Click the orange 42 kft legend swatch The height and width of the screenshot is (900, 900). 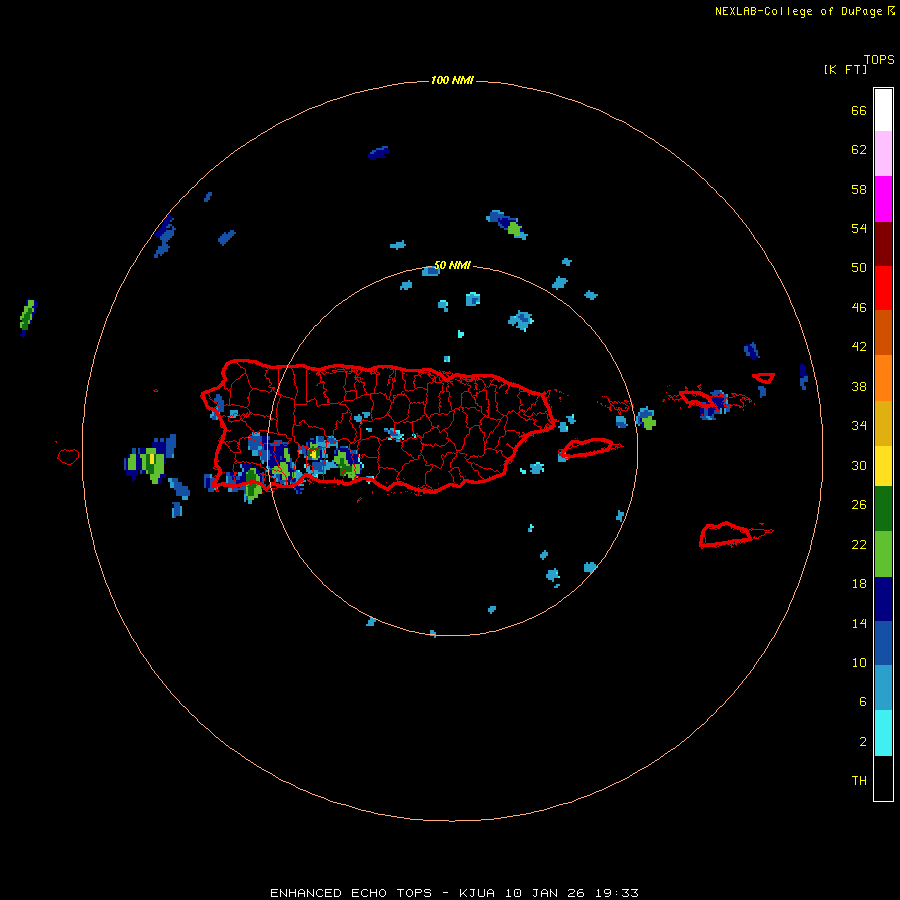[883, 377]
